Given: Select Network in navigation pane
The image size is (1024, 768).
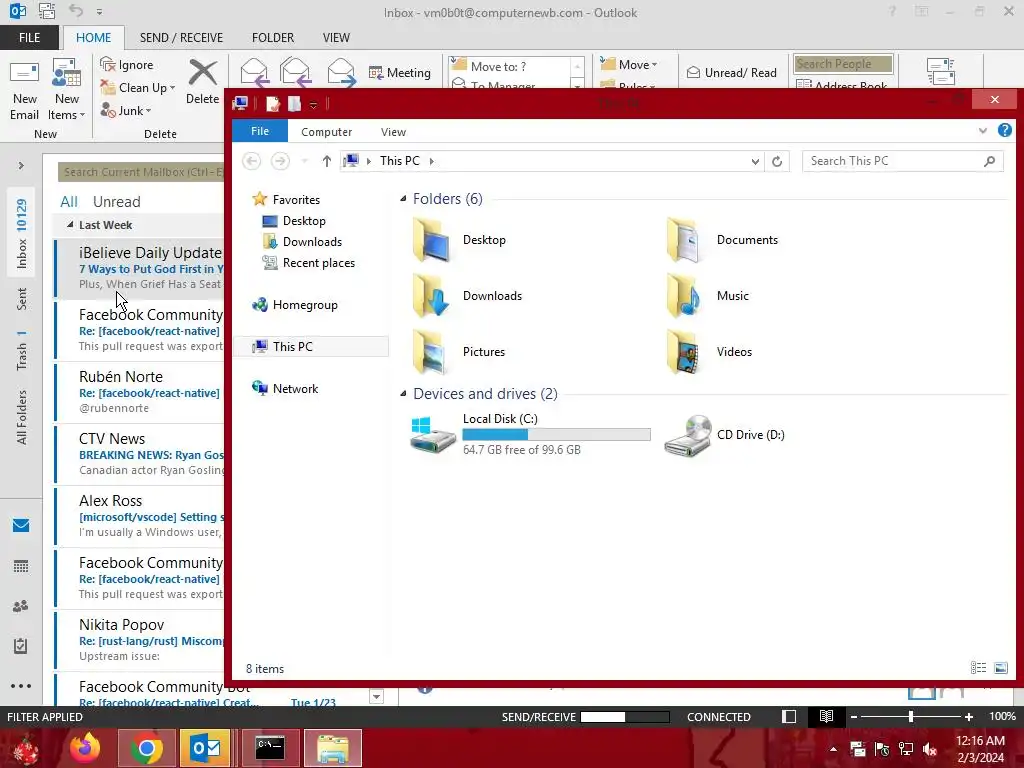Looking at the screenshot, I should (285, 388).
